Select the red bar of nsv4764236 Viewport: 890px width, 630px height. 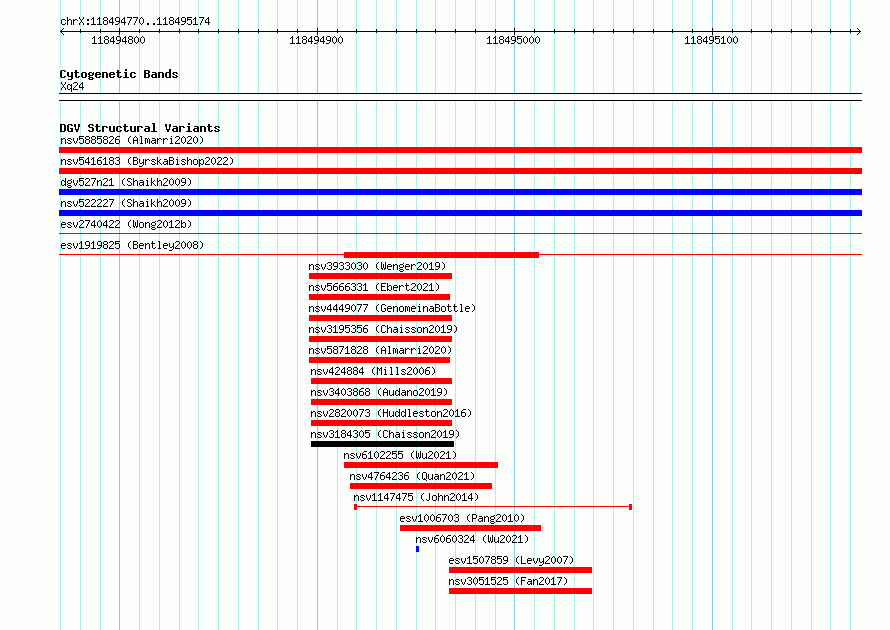tap(421, 486)
